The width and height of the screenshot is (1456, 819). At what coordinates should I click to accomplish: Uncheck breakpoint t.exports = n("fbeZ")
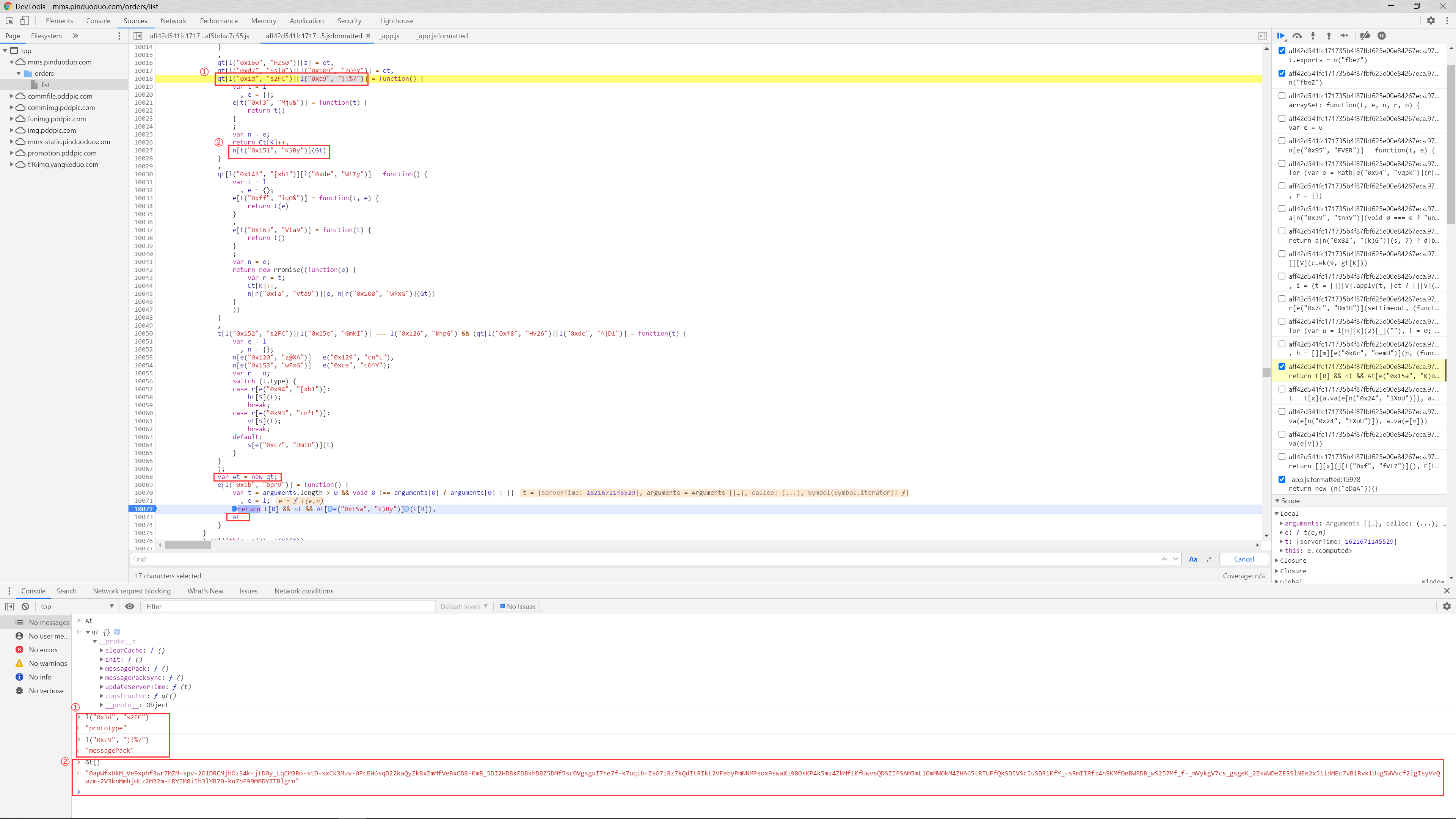(x=1282, y=50)
